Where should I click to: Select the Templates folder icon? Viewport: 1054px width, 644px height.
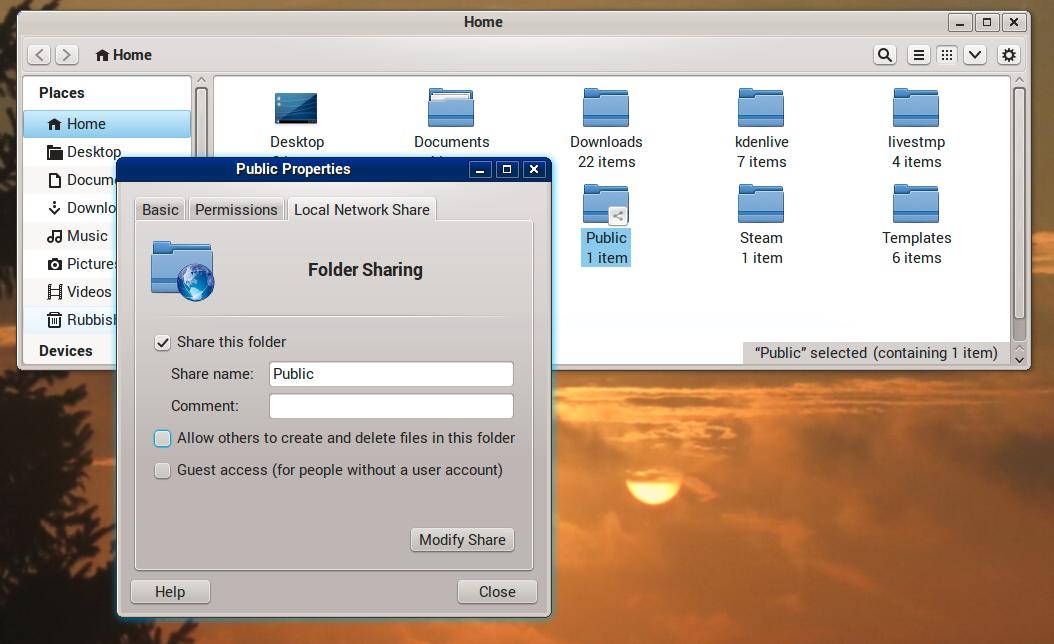pyautogui.click(x=916, y=204)
